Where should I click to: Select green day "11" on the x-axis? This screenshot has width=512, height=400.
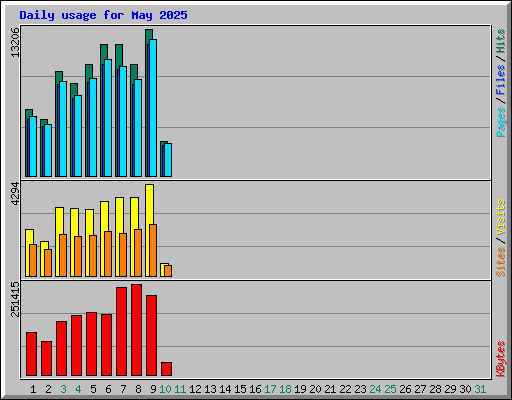pos(180,389)
